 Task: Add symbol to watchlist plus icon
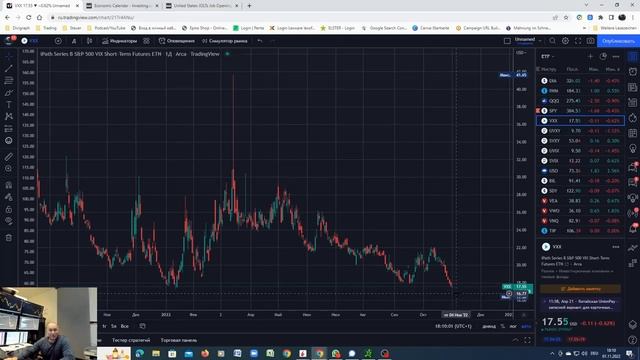coord(590,56)
